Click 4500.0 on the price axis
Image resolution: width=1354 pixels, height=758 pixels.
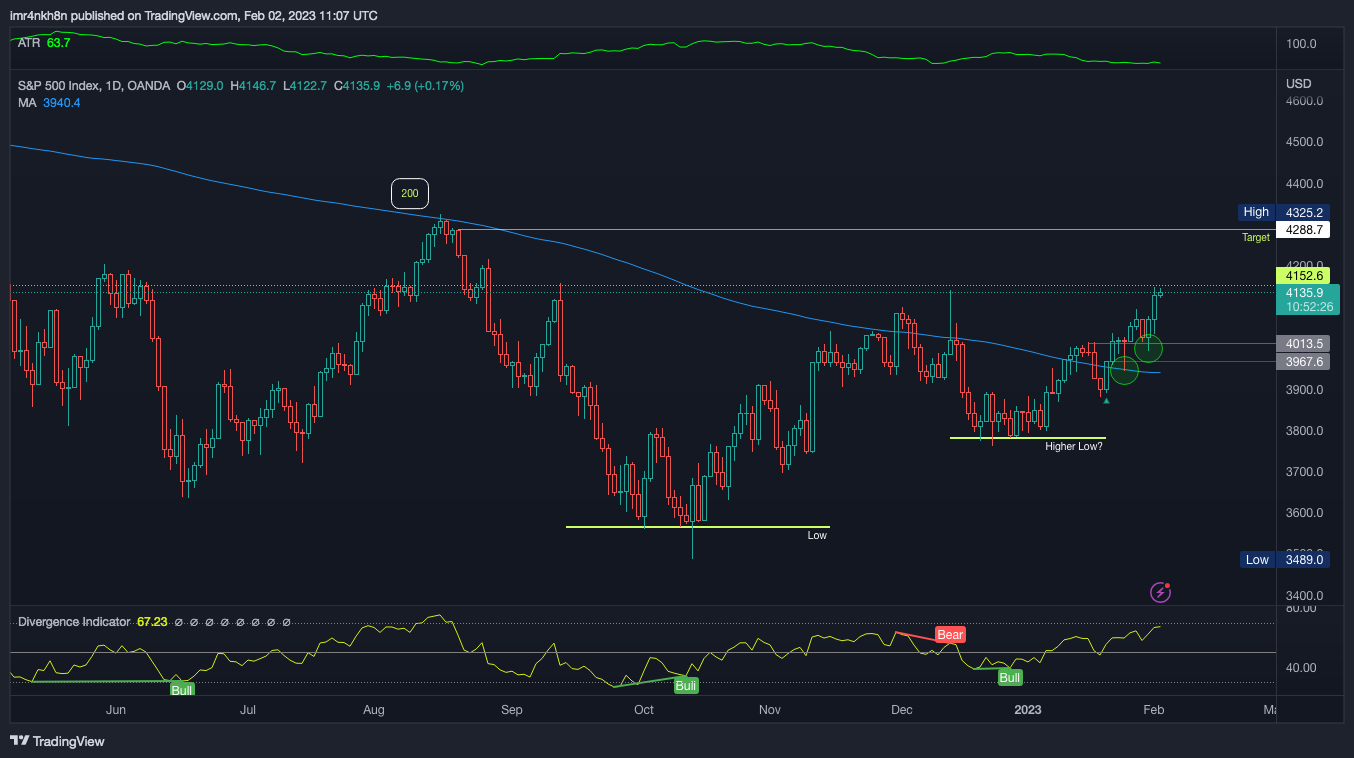pyautogui.click(x=1304, y=142)
